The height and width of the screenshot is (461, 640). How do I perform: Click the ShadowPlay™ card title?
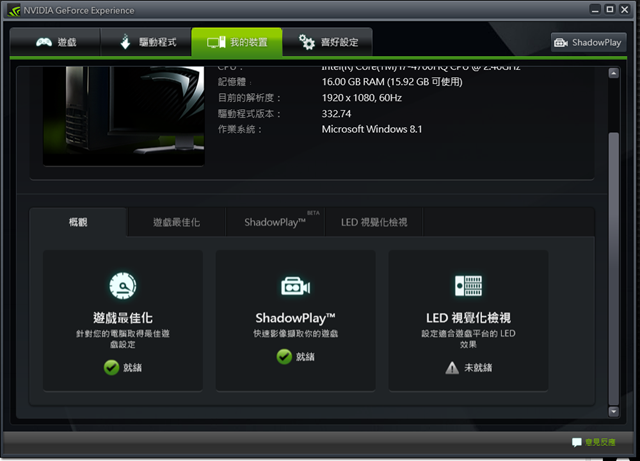coord(296,318)
